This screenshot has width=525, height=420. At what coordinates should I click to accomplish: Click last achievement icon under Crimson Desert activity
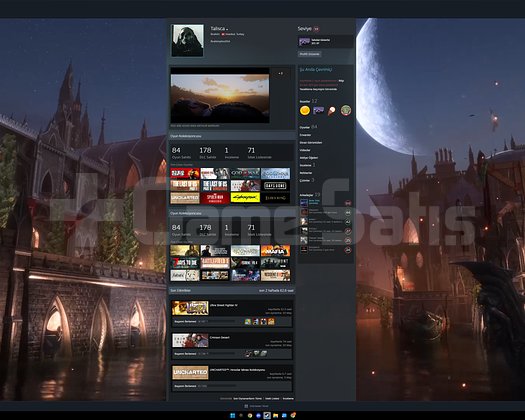(x=264, y=353)
